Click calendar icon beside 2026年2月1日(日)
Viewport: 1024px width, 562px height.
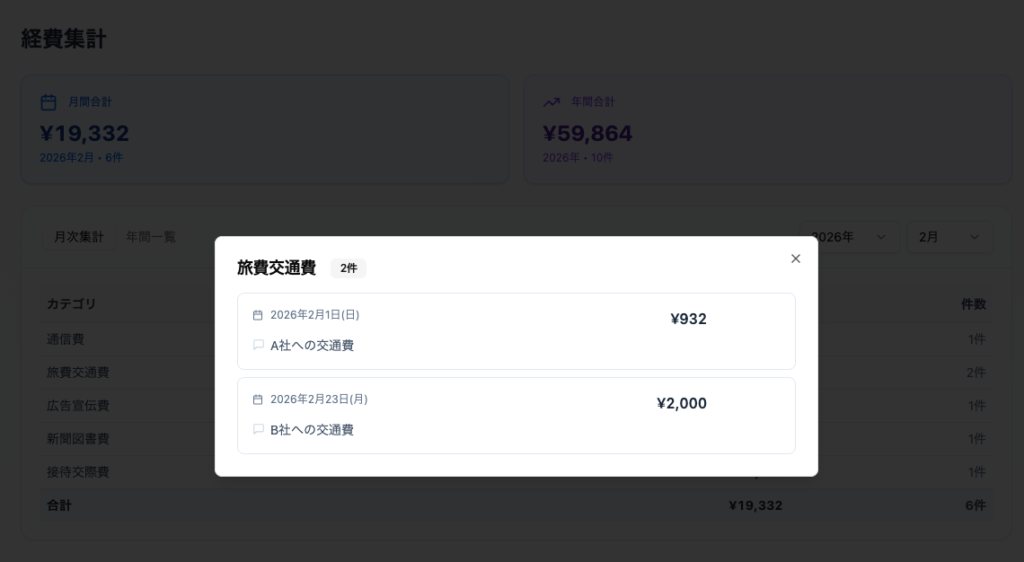(258, 315)
